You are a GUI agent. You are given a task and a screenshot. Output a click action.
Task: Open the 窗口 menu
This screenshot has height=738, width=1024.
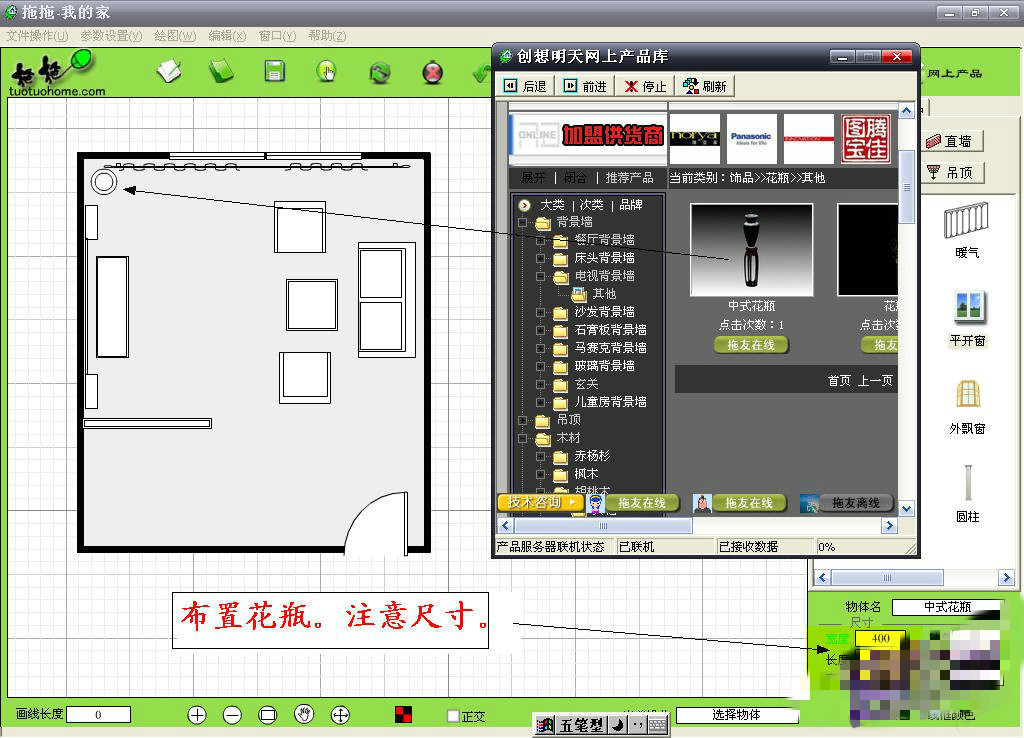[x=278, y=36]
